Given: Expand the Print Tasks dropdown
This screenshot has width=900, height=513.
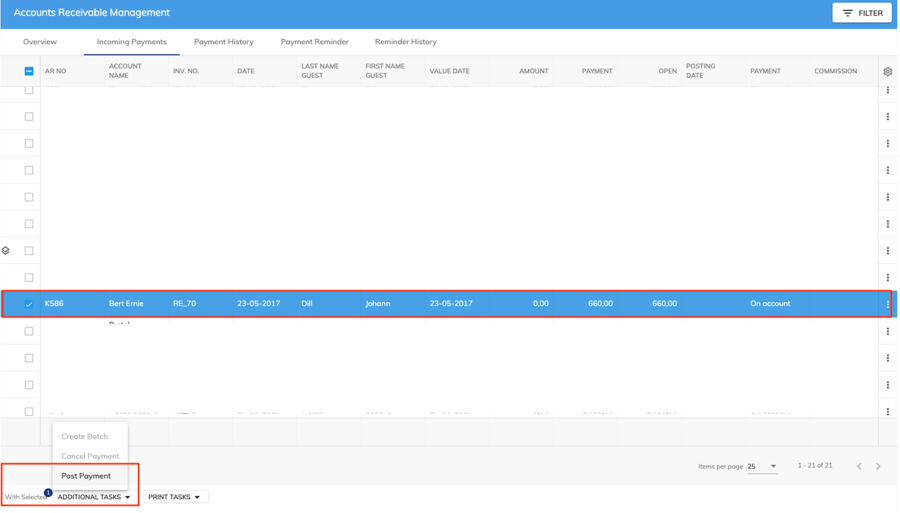Looking at the screenshot, I should (174, 497).
